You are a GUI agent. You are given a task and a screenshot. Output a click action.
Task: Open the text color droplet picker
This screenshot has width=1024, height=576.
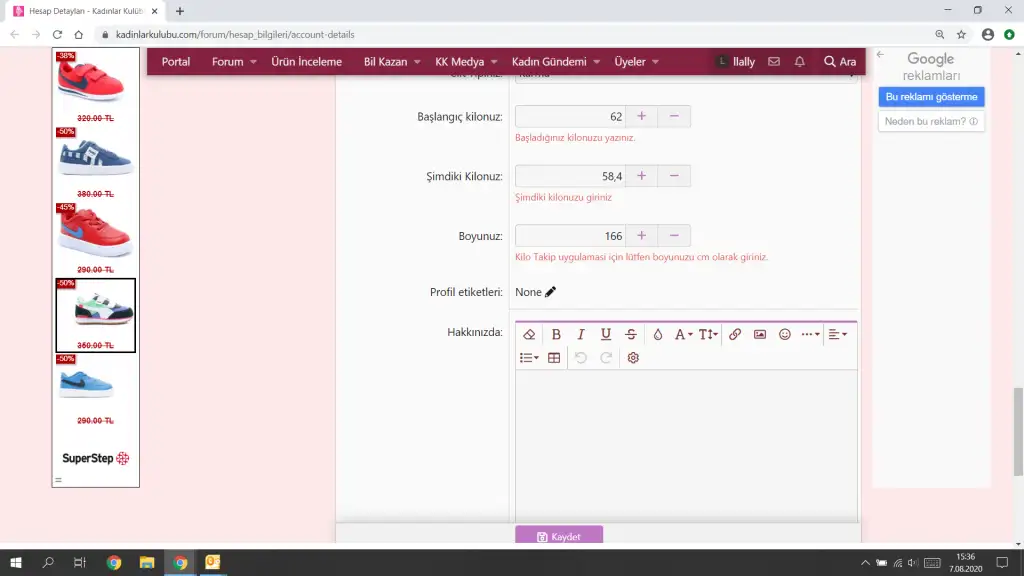(658, 334)
